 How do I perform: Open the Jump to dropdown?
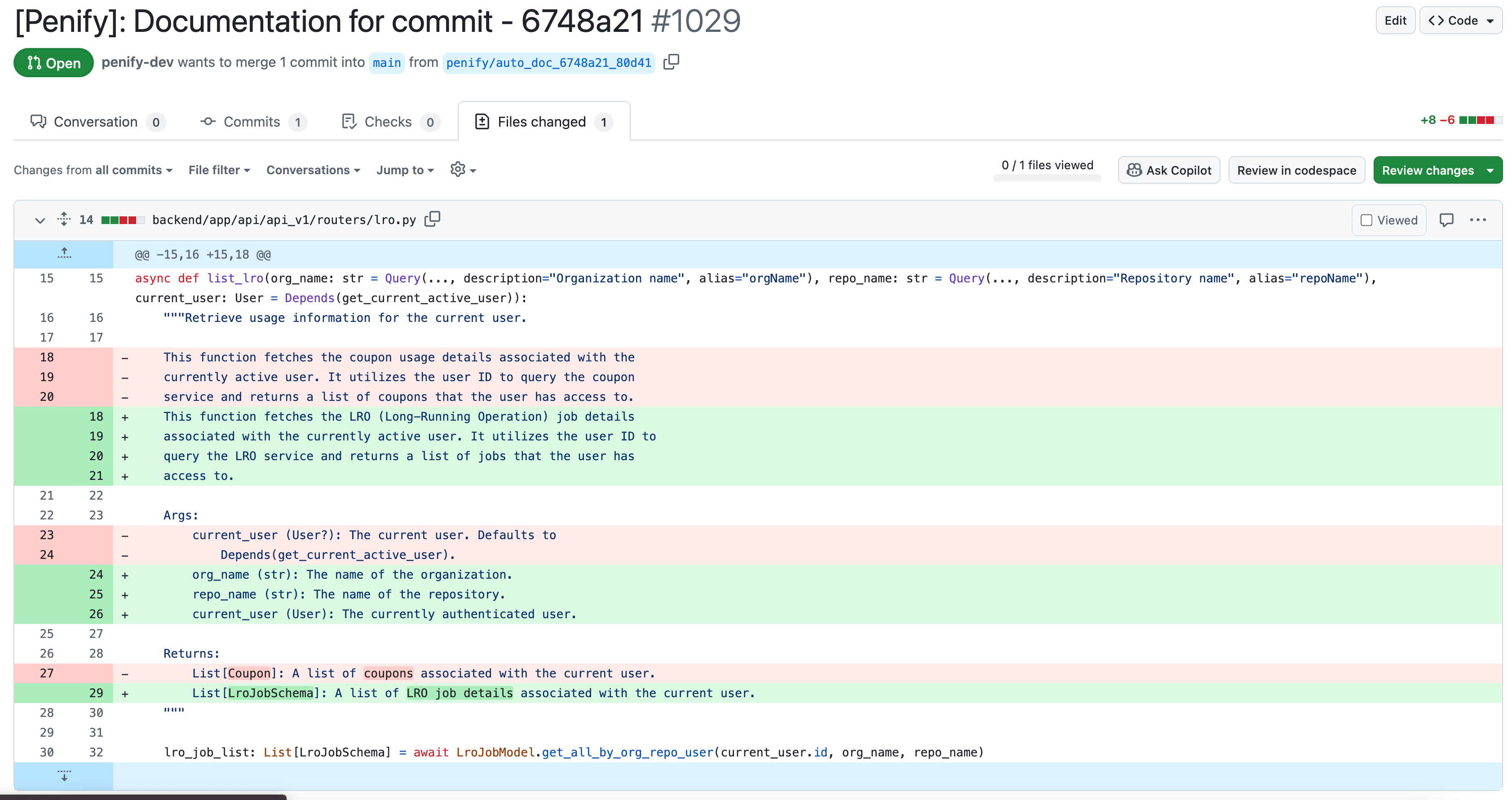[405, 170]
